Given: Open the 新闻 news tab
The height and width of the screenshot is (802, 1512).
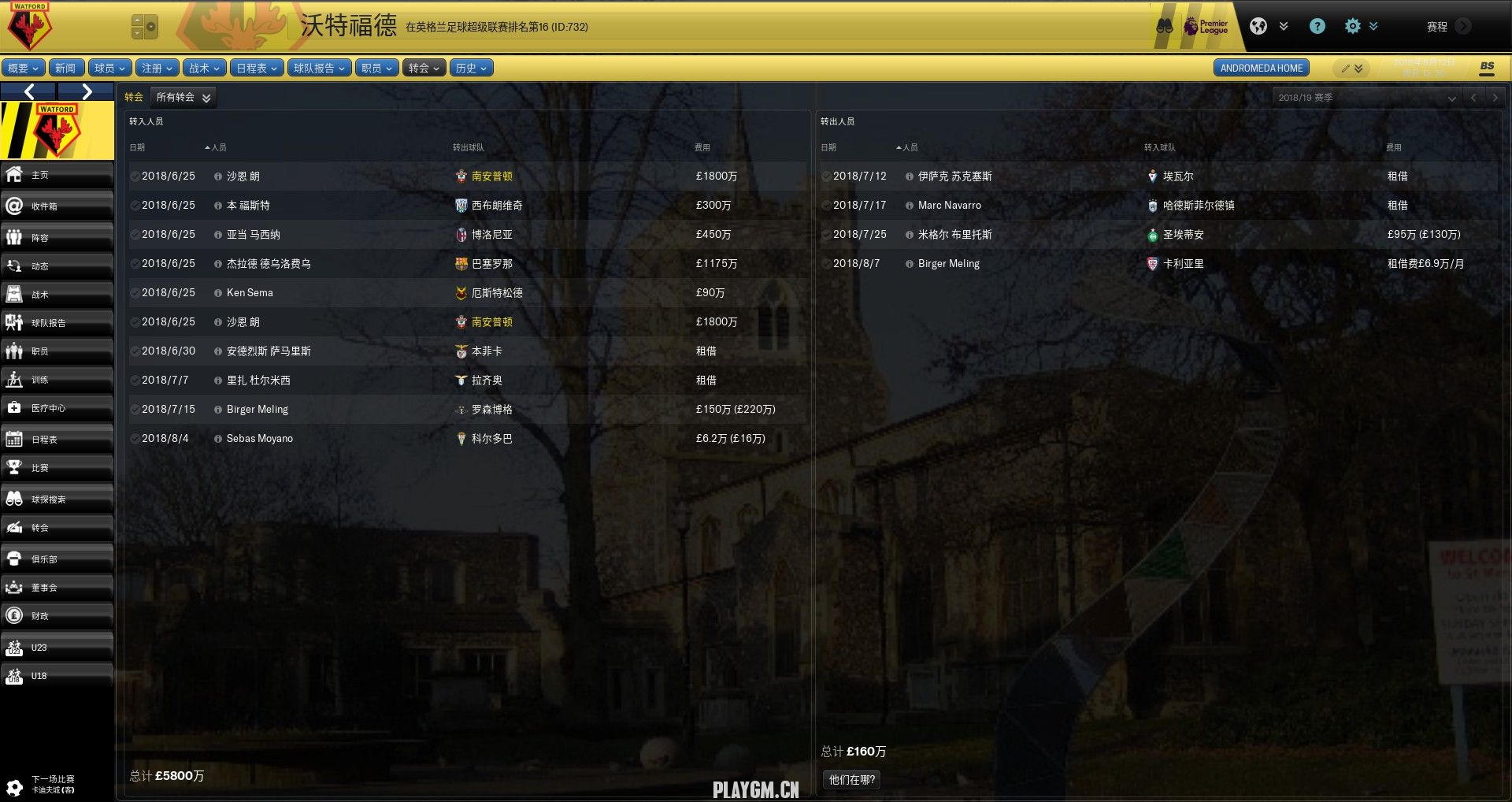Looking at the screenshot, I should pos(67,69).
